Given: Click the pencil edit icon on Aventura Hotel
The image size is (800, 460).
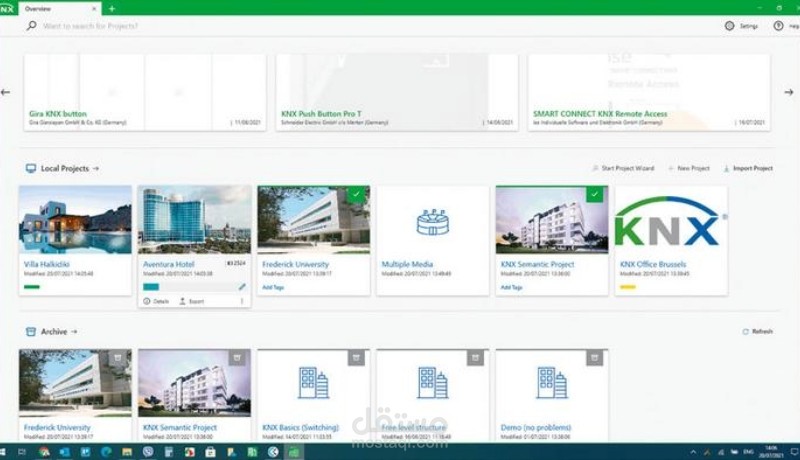Looking at the screenshot, I should pos(242,287).
